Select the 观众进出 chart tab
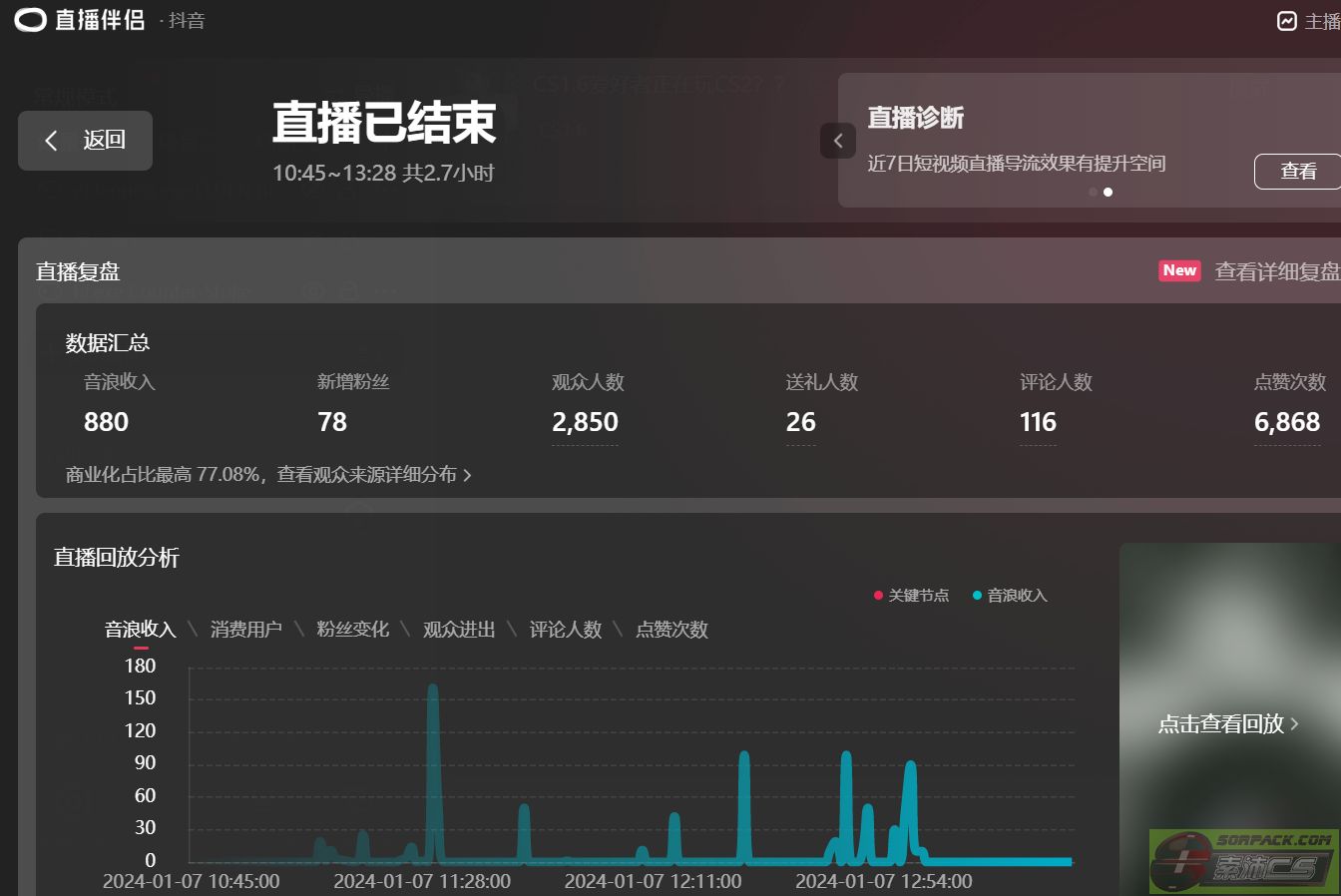1341x896 pixels. pos(459,630)
